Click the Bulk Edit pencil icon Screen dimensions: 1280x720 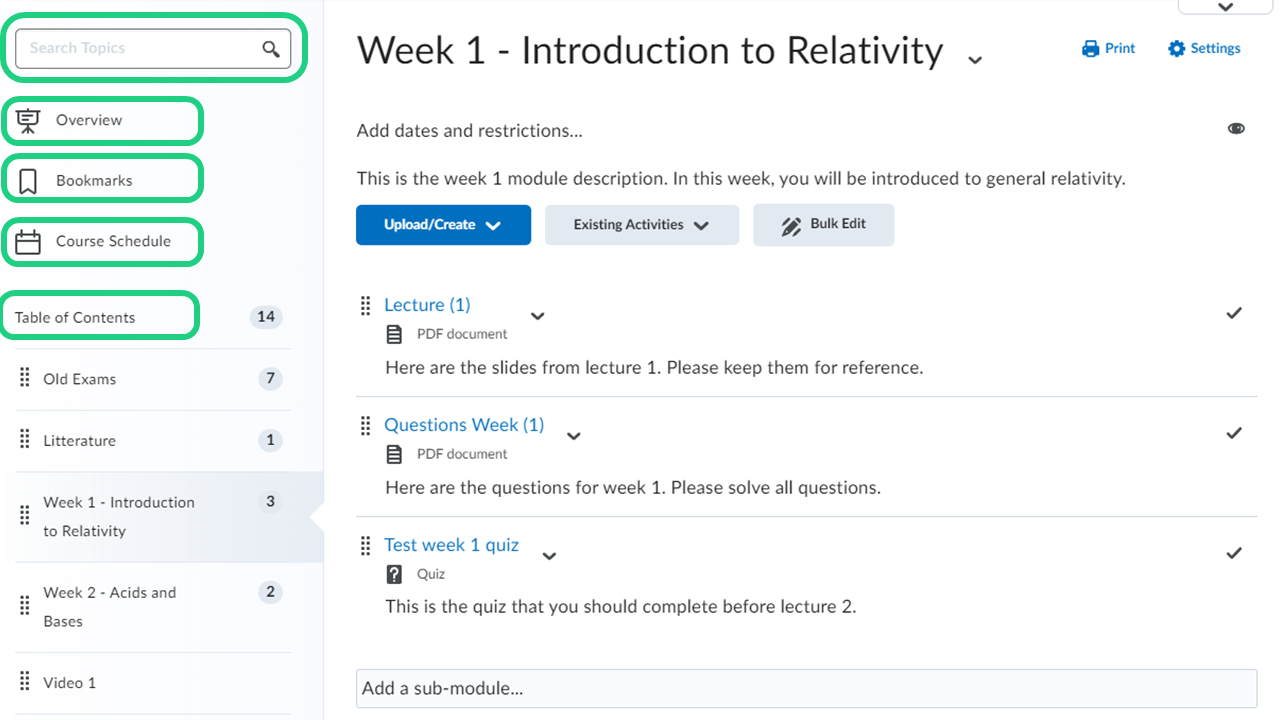click(791, 226)
